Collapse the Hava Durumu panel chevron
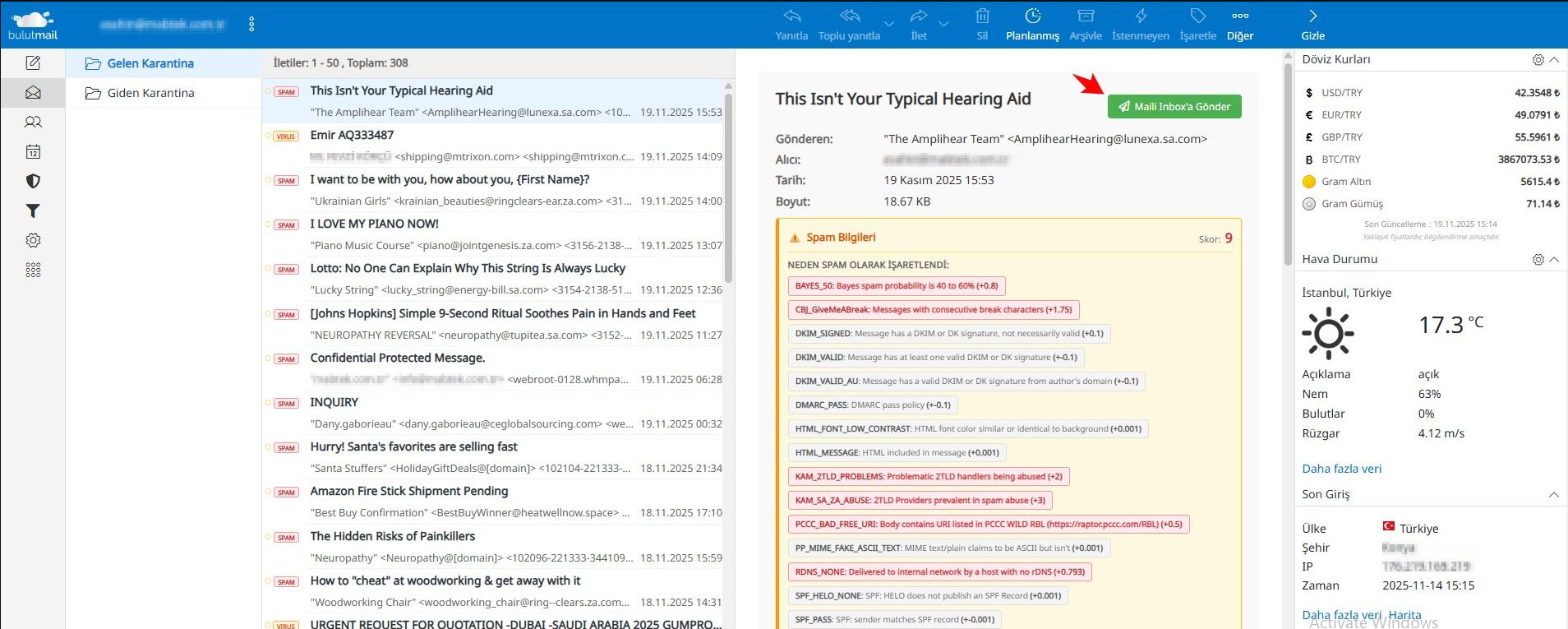The width and height of the screenshot is (1568, 629). click(1554, 260)
